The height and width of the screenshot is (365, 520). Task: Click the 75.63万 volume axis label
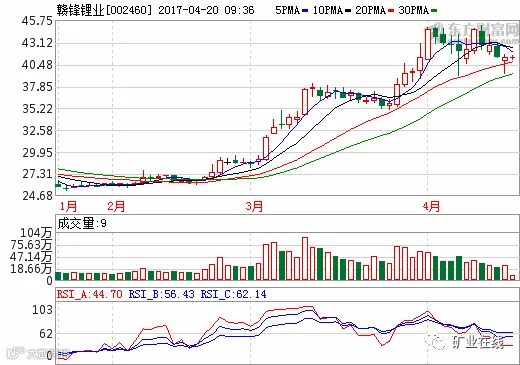31,245
